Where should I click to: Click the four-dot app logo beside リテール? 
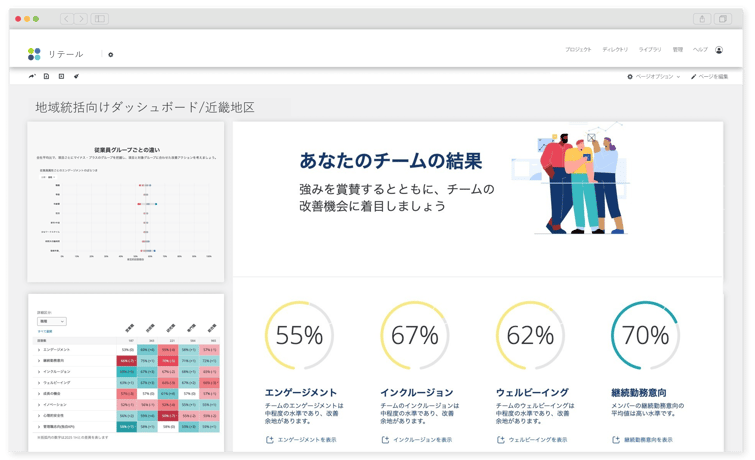tap(34, 54)
